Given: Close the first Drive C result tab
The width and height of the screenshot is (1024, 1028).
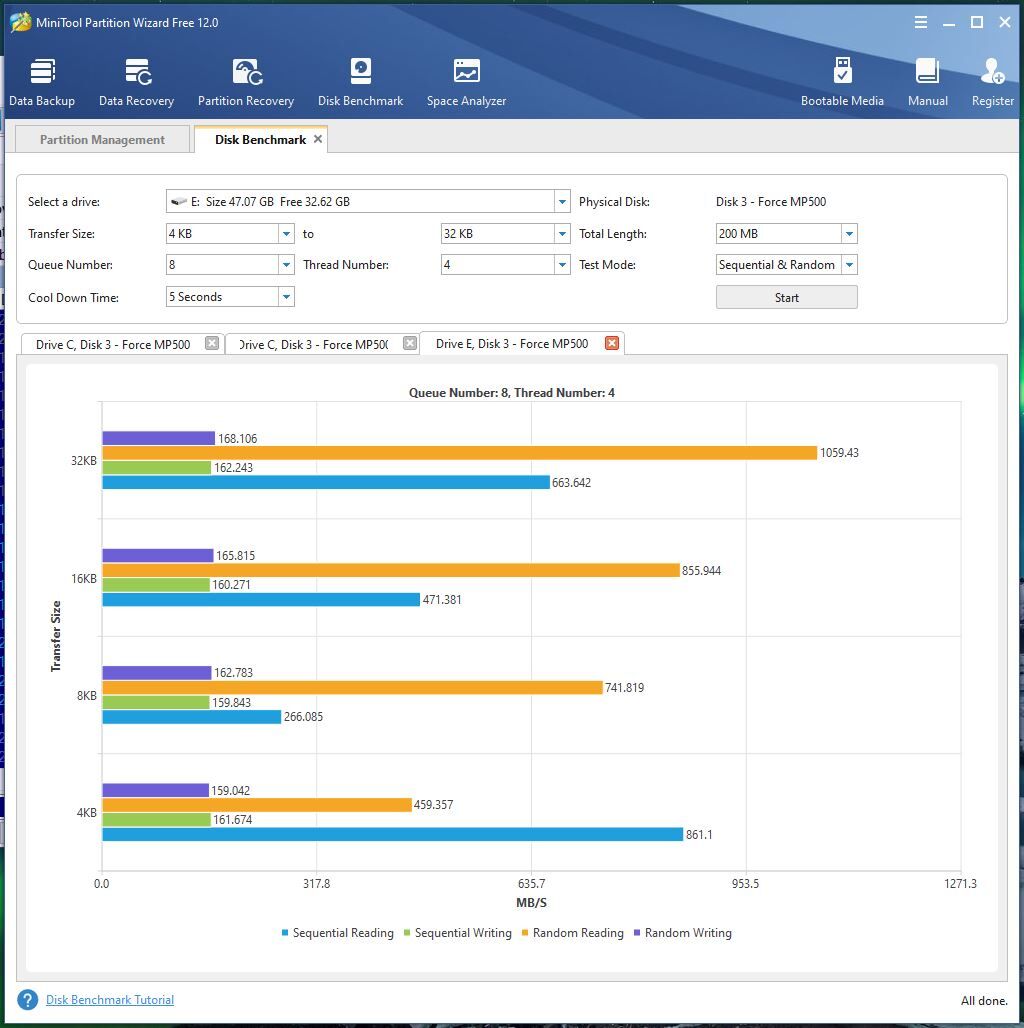Looking at the screenshot, I should [x=212, y=344].
